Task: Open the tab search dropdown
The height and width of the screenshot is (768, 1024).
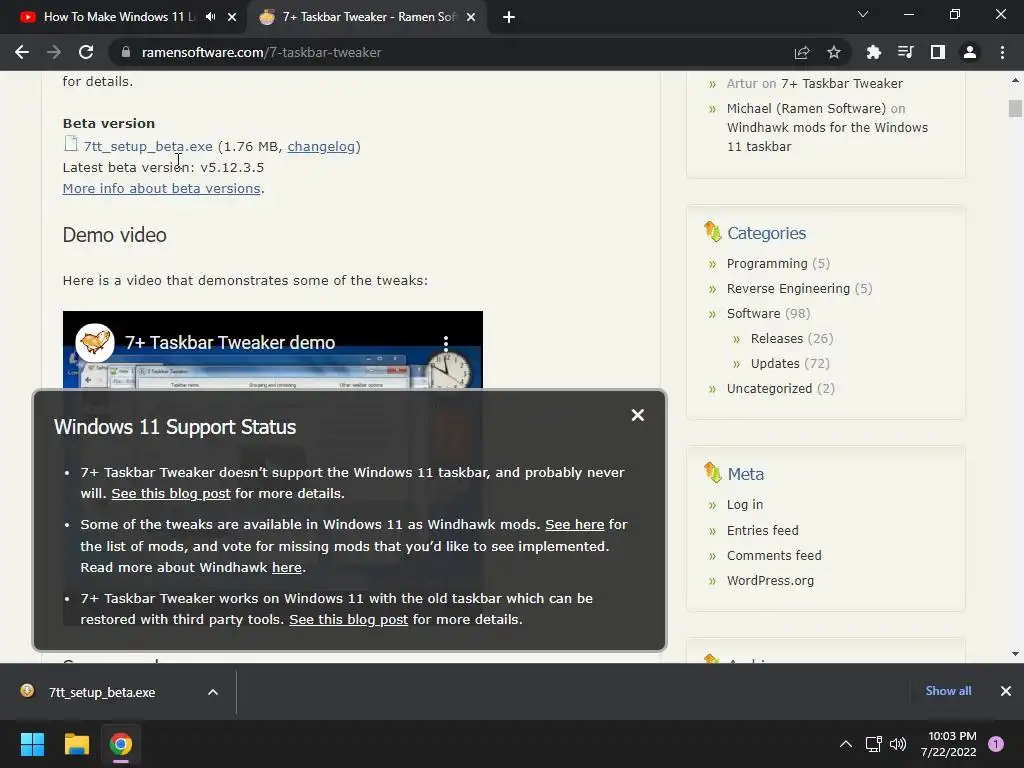Action: (x=863, y=14)
